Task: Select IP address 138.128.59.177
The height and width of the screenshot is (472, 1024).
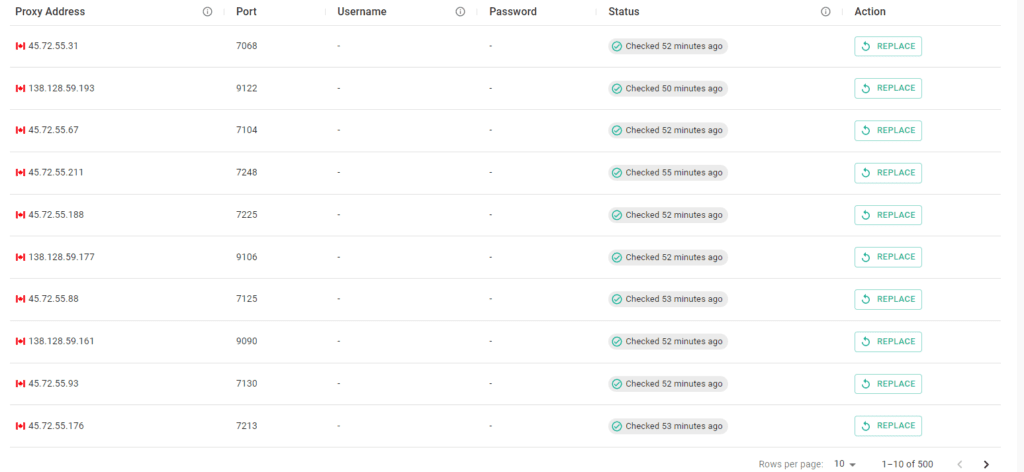Action: pos(61,257)
